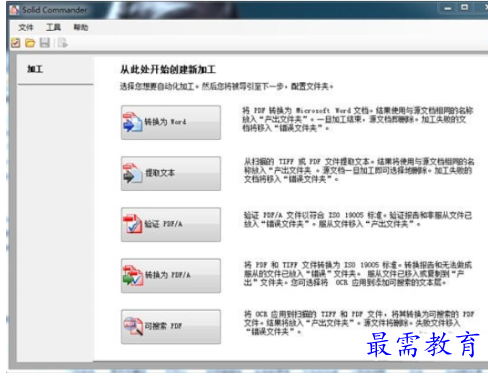This screenshot has width=488, height=376.
Task: Click the description text beside 验证 PDF/A
Action: click(358, 220)
